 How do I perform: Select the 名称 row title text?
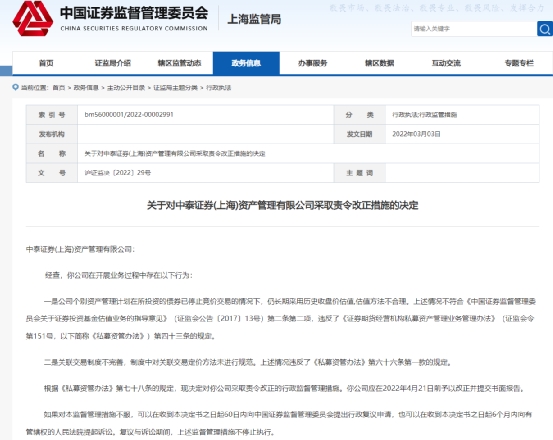click(x=175, y=153)
